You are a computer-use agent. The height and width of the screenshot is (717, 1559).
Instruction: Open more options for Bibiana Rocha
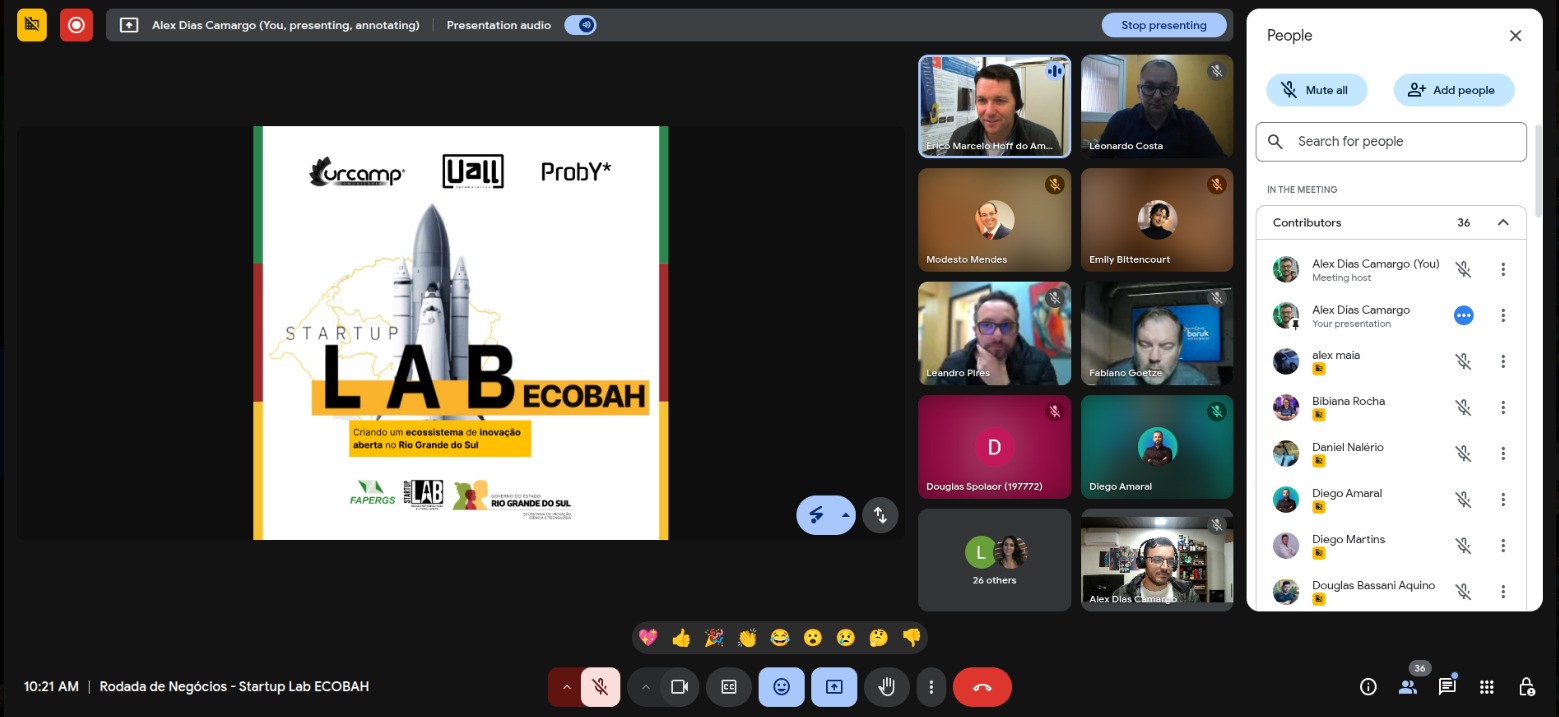(1503, 407)
